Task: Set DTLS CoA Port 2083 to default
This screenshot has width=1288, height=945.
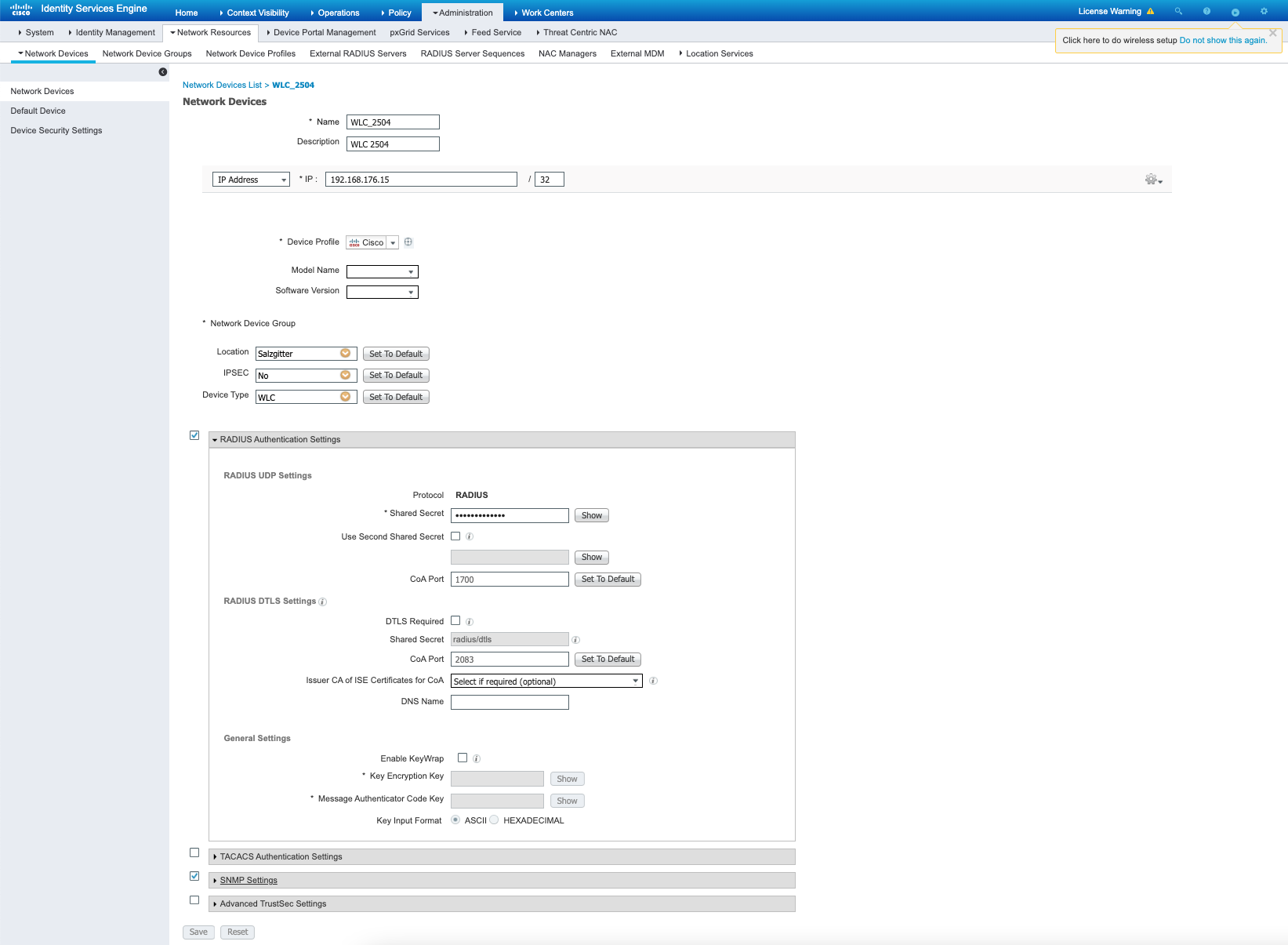Action: tap(608, 660)
